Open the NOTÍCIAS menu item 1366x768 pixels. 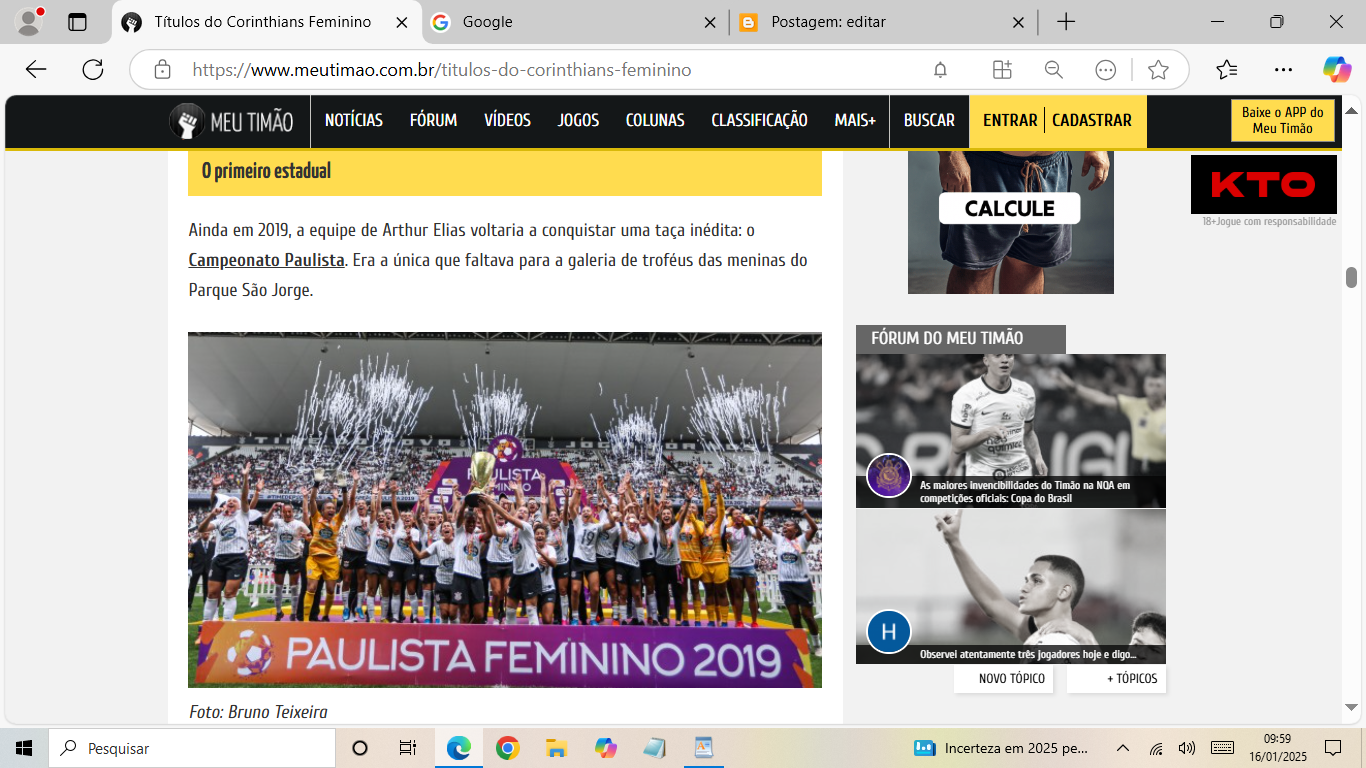(x=354, y=120)
